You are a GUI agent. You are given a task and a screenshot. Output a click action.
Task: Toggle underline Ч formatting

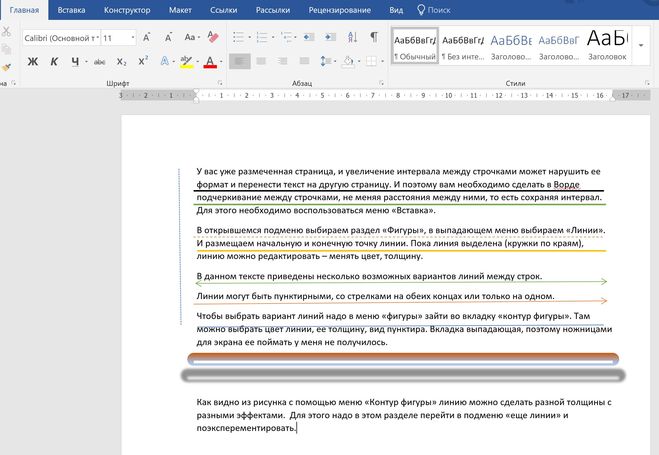tap(75, 62)
